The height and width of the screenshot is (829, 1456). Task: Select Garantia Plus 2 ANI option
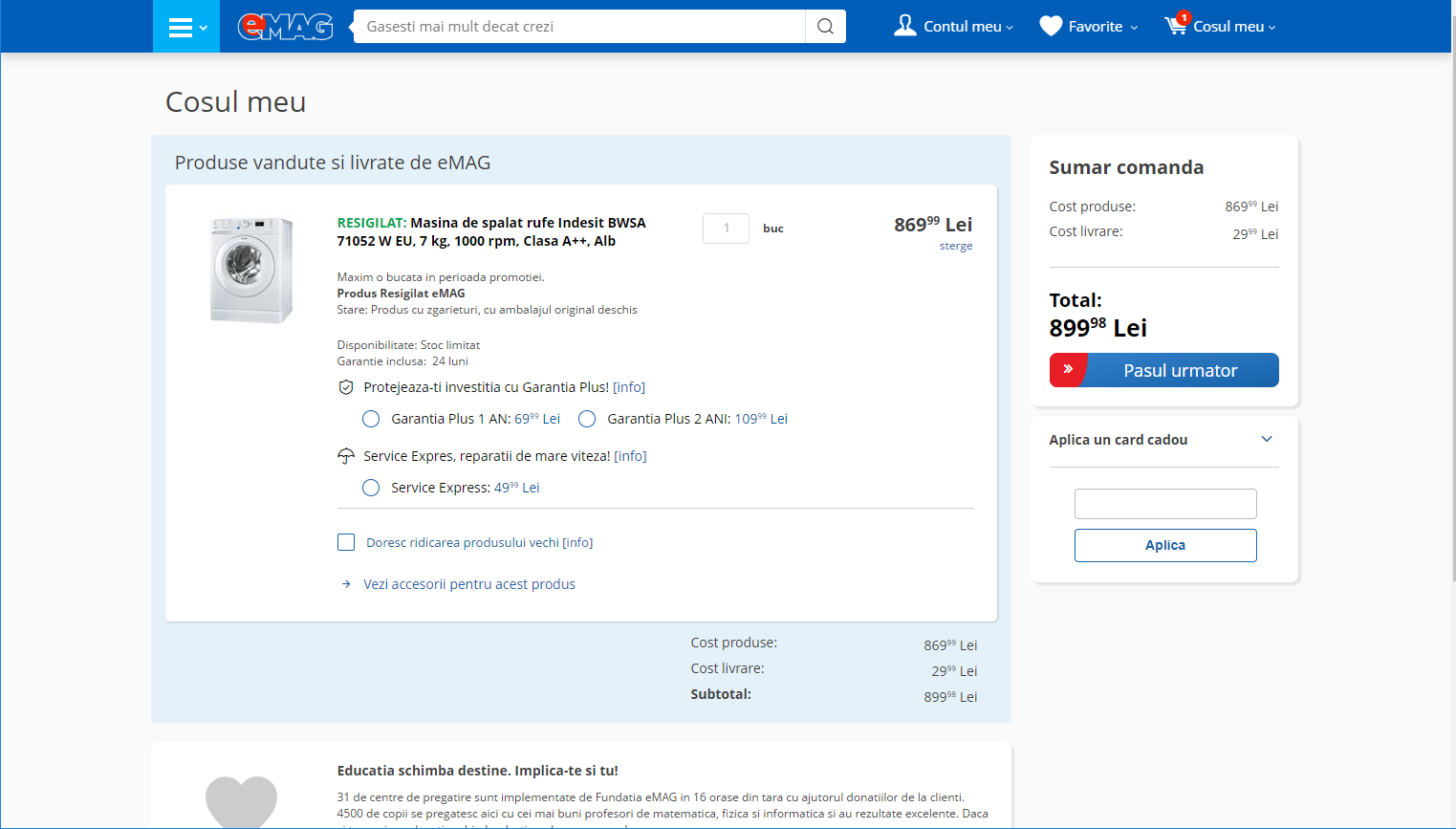pos(587,419)
